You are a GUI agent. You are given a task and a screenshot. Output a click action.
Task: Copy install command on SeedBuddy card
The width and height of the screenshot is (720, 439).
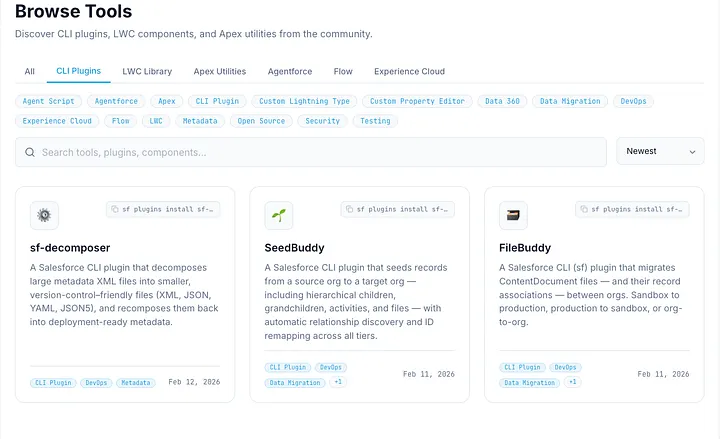click(x=398, y=209)
